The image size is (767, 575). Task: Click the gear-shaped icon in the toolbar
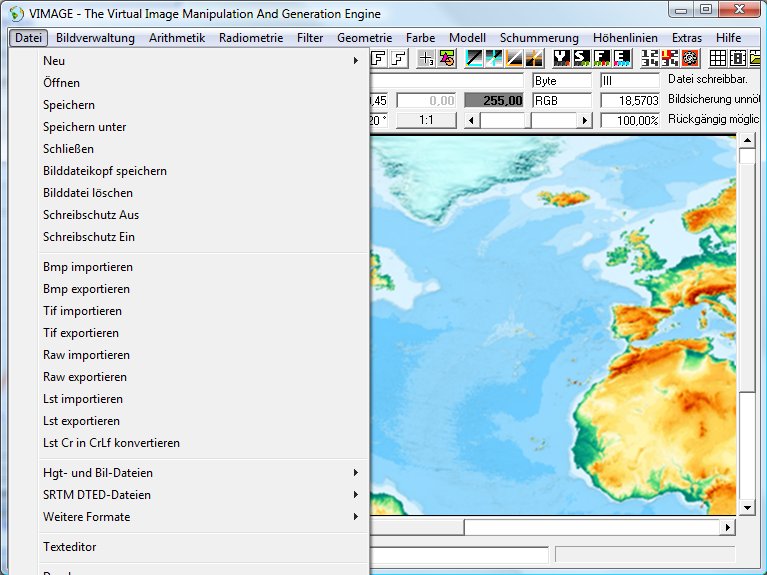[x=690, y=58]
